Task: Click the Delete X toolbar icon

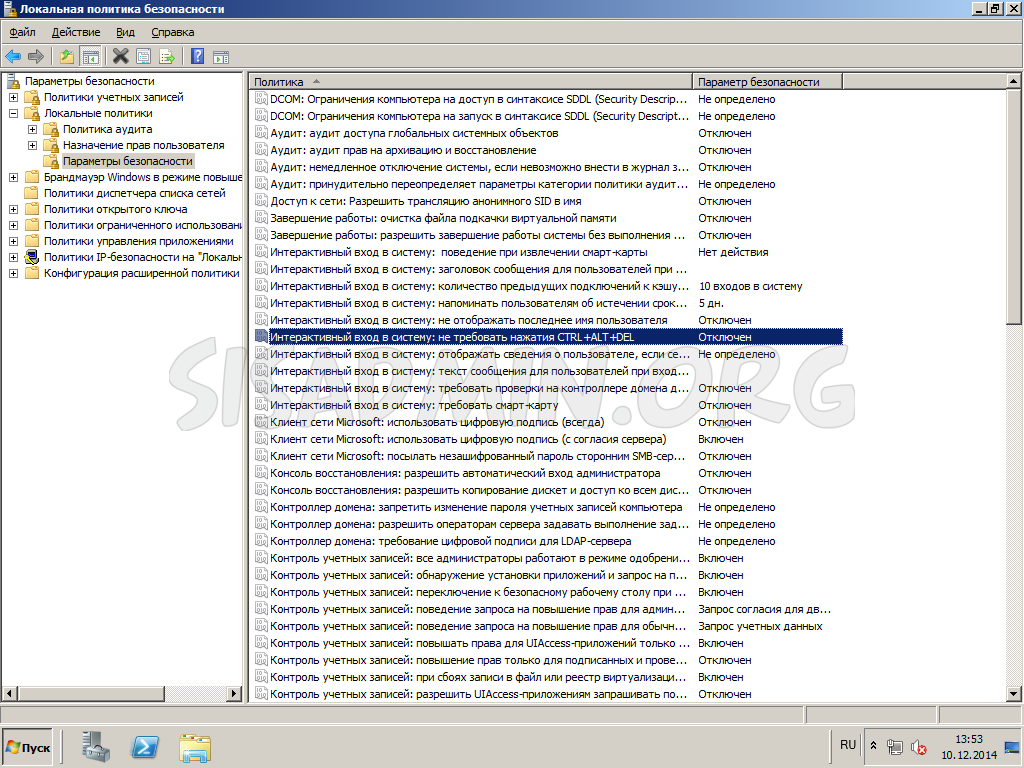Action: pos(120,56)
